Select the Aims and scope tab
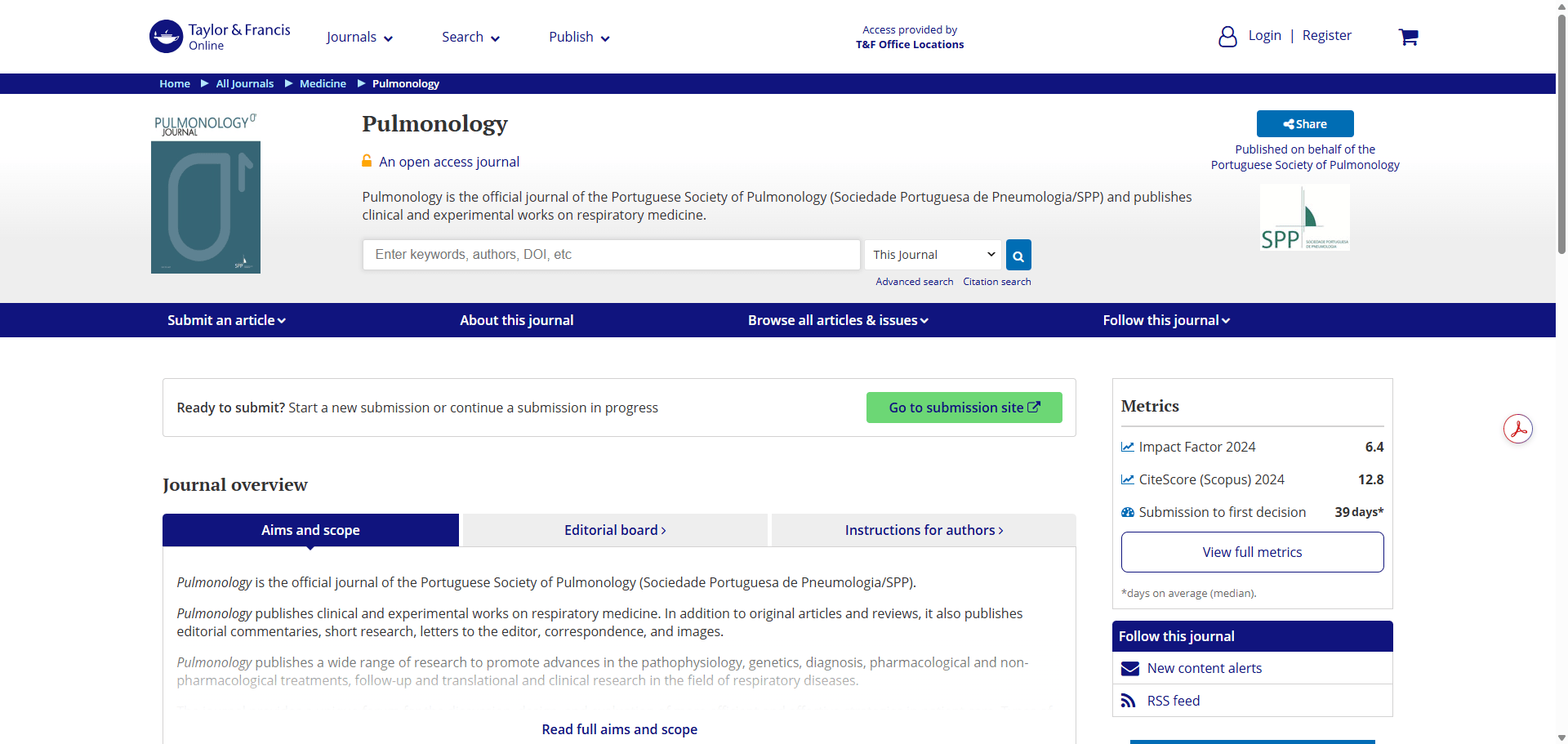 pos(310,530)
